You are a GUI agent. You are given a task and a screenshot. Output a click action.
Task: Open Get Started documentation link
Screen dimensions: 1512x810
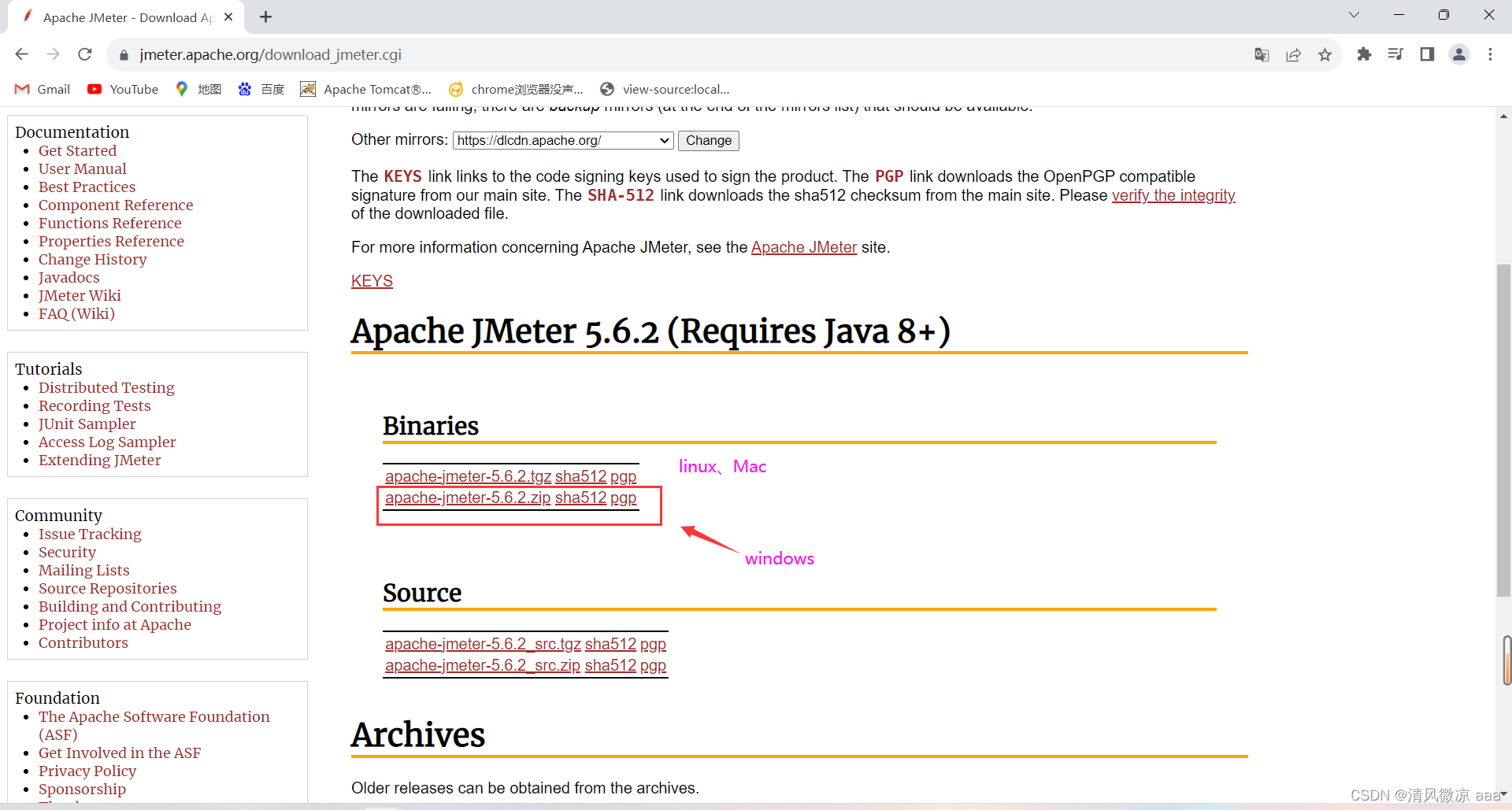(x=77, y=150)
